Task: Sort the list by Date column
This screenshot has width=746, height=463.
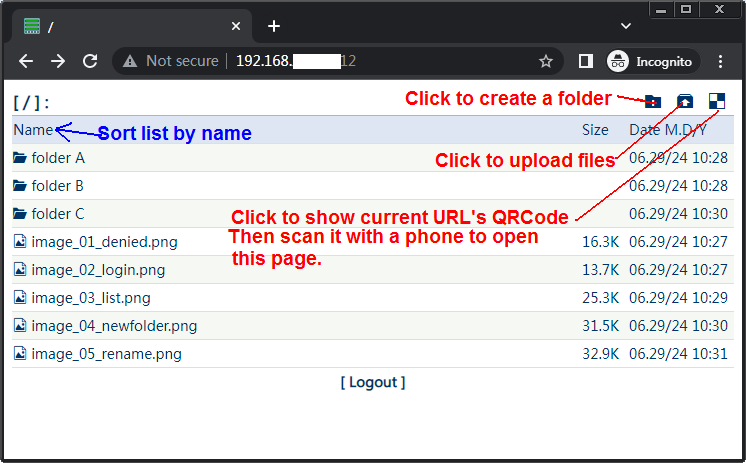Action: point(667,130)
